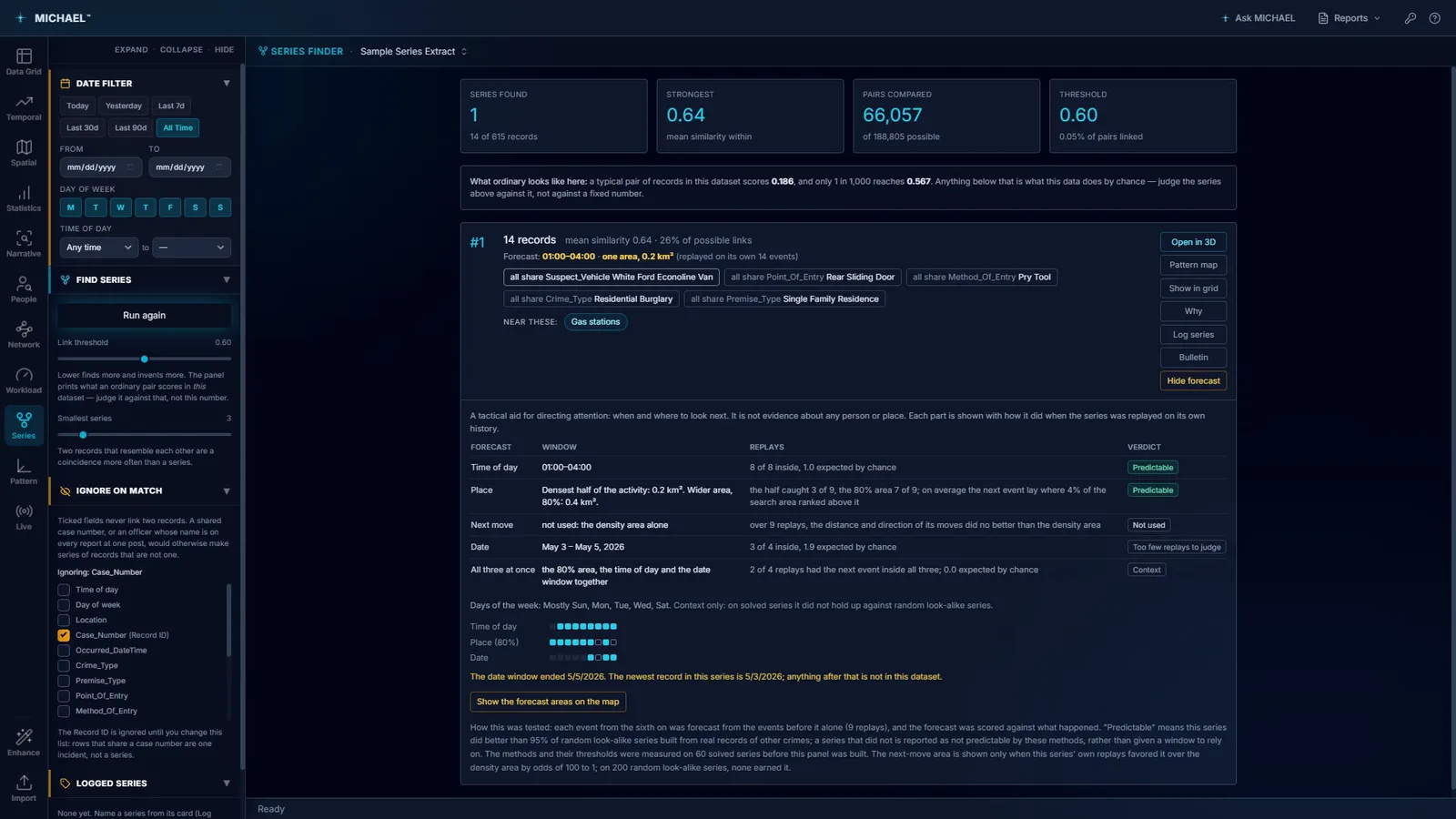Open the Network sidebar icon

(24, 334)
